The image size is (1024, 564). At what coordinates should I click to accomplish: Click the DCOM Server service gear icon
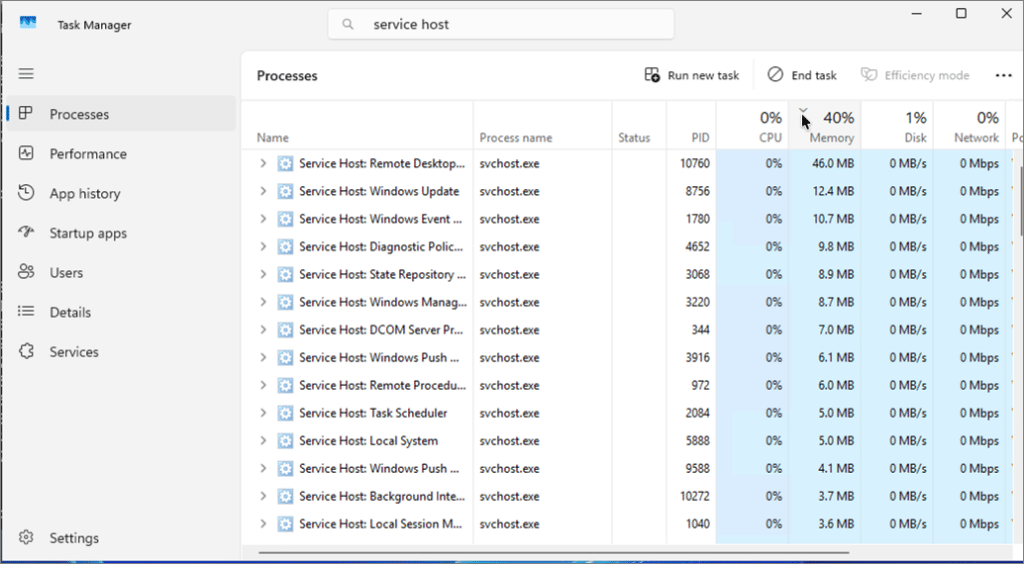[x=285, y=330]
